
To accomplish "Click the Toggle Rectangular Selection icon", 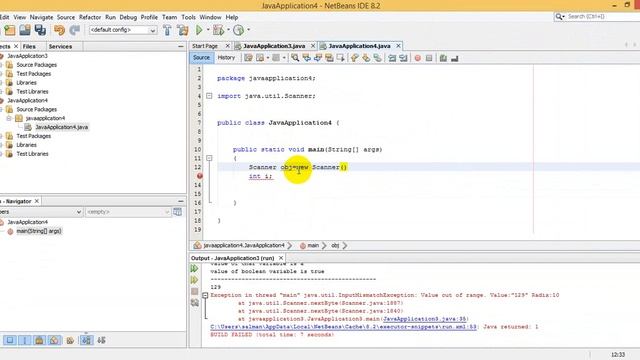I will tap(340, 58).
